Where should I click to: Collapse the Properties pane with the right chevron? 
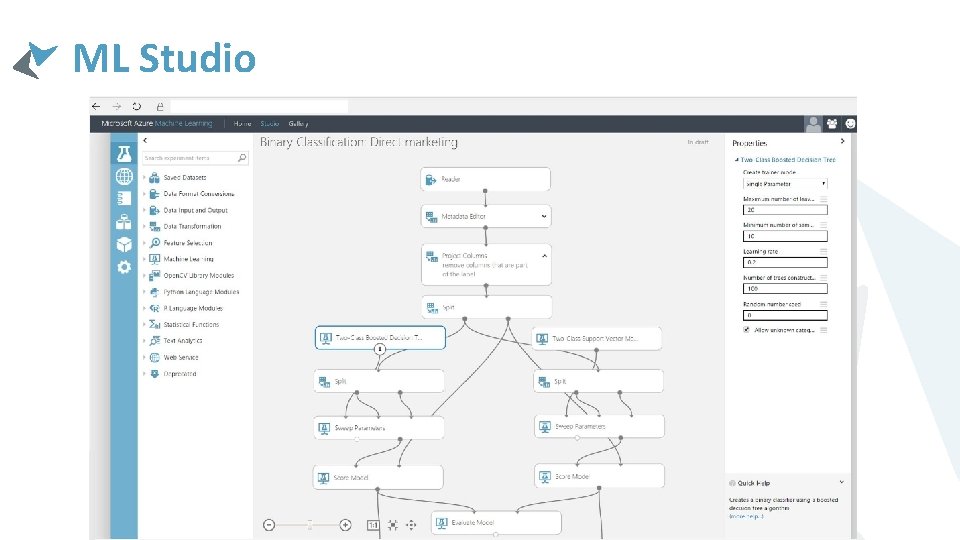pos(842,141)
